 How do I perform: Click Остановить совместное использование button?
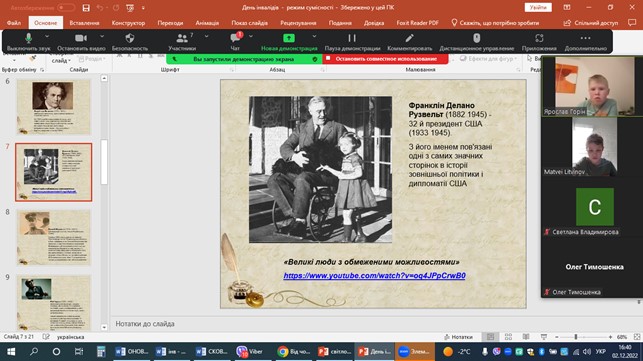coord(386,59)
